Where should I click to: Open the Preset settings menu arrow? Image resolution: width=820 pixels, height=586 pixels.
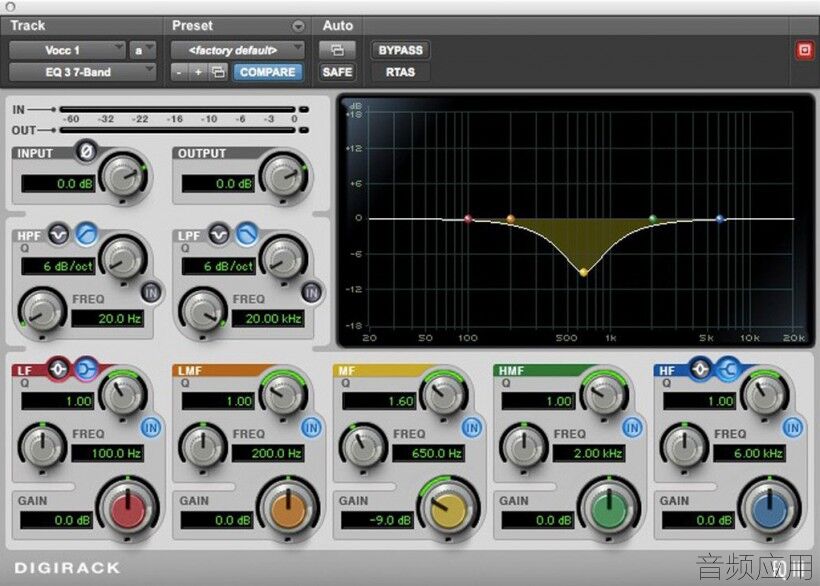click(x=298, y=26)
